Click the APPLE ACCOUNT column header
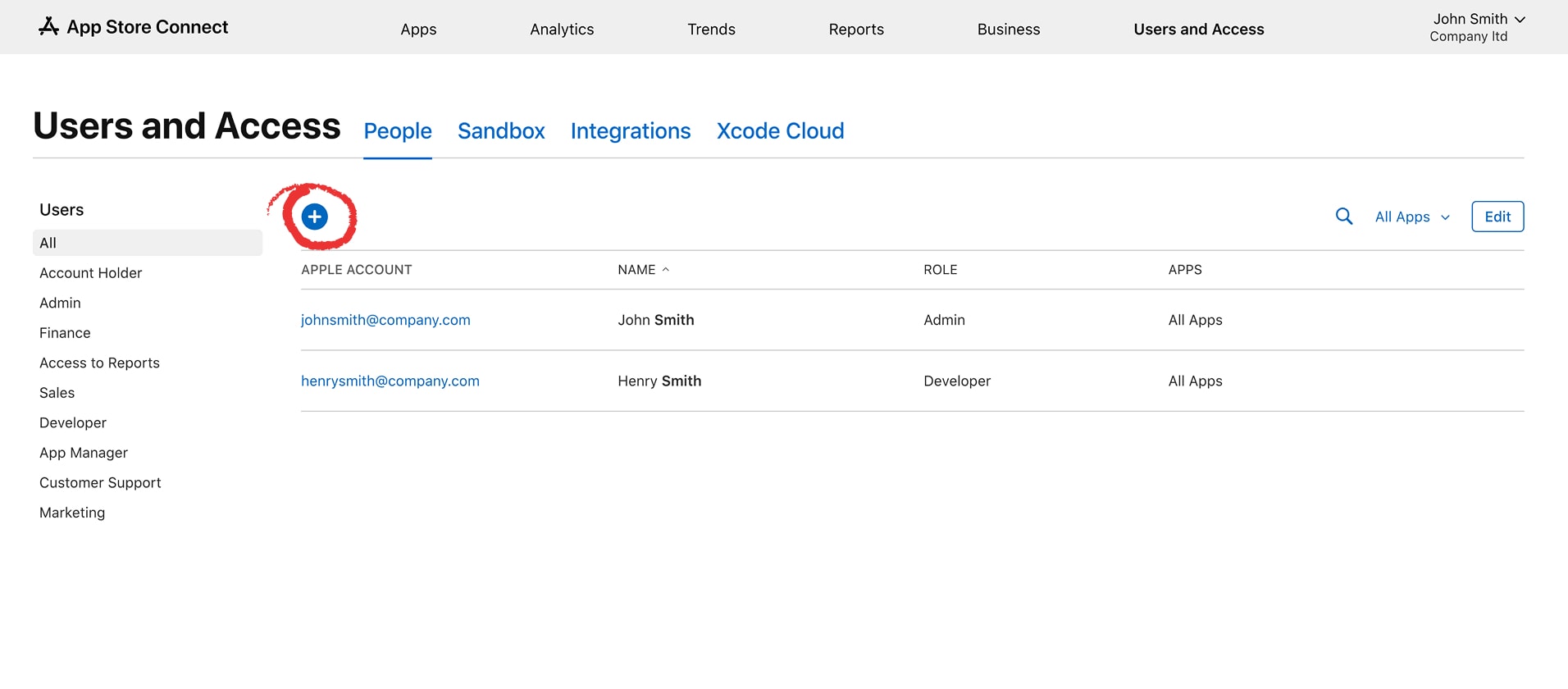The height and width of the screenshot is (689, 1568). click(357, 270)
